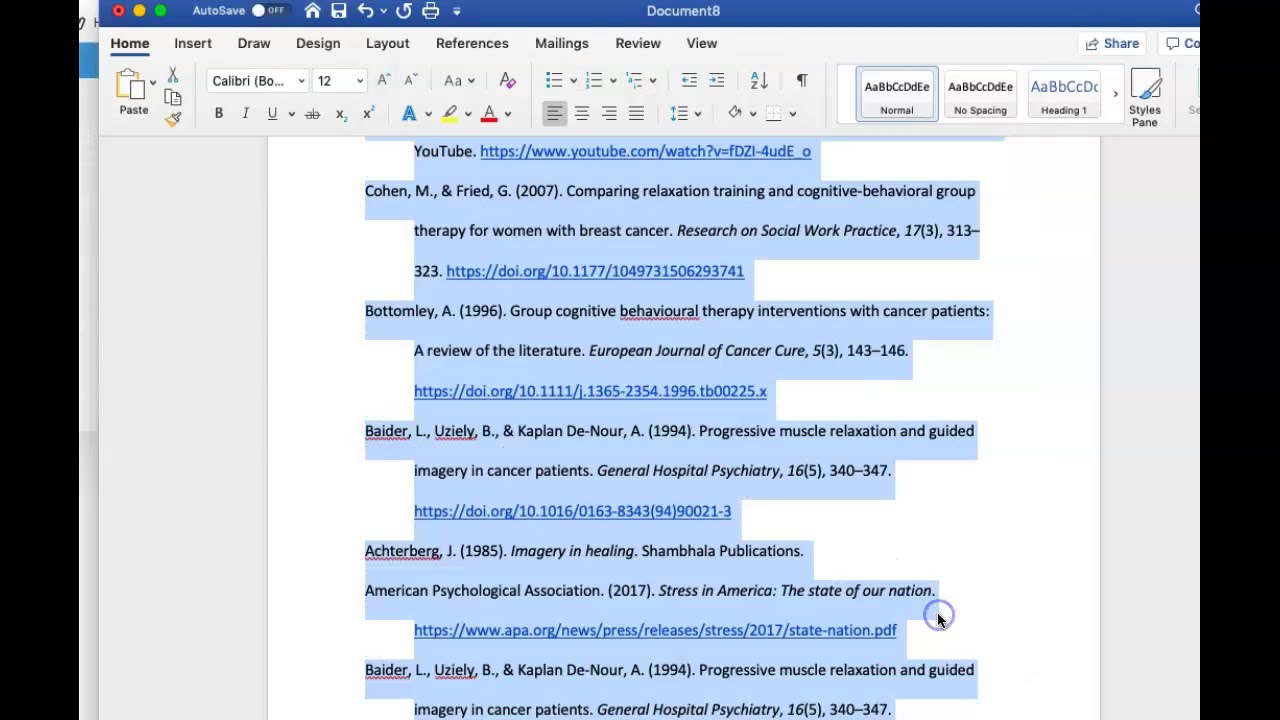Sort the selected paragraphs
This screenshot has height=720, width=1280.
(x=759, y=81)
